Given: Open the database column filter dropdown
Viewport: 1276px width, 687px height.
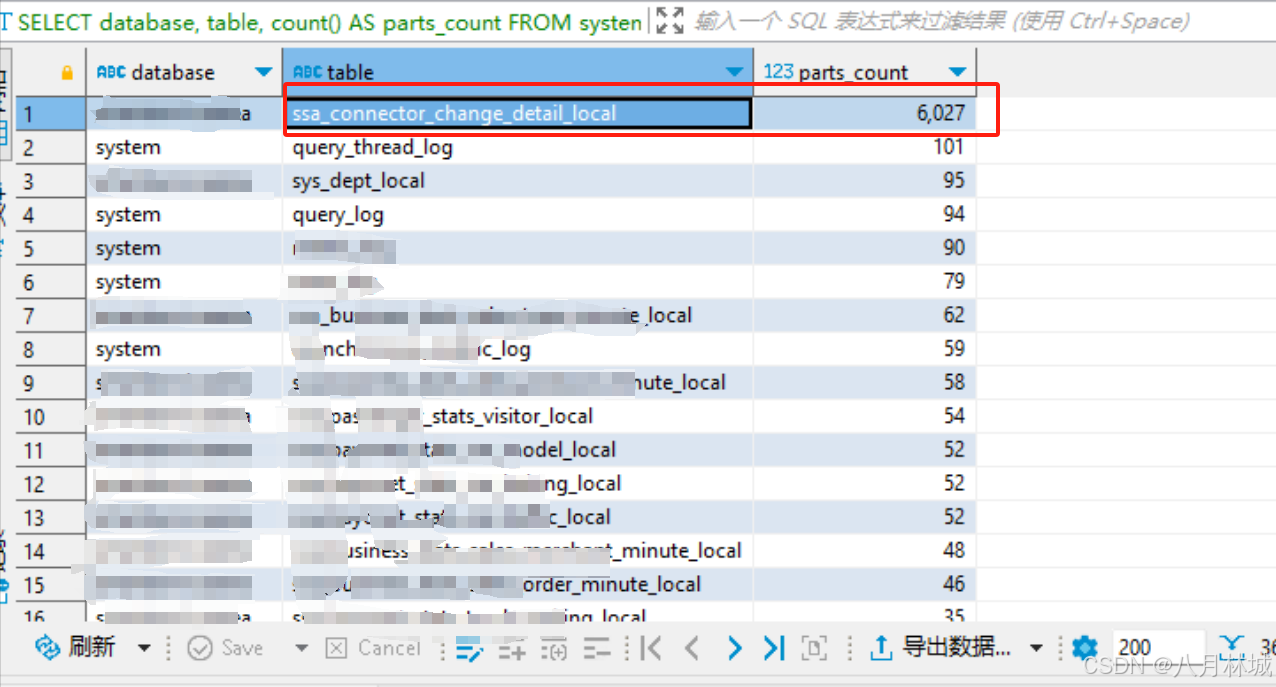Looking at the screenshot, I should coord(263,72).
